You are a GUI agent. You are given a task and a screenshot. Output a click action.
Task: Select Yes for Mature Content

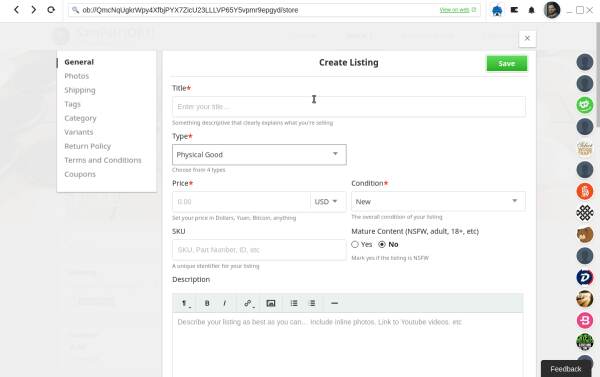355,244
